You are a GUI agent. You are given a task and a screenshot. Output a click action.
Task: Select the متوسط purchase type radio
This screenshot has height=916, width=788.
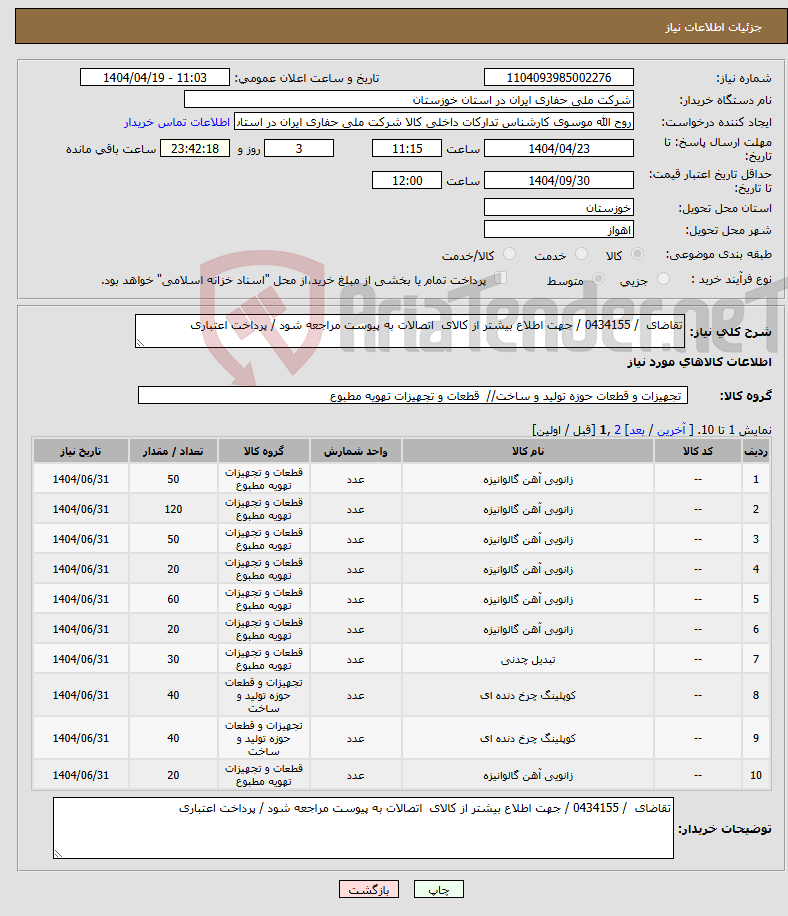[x=598, y=279]
